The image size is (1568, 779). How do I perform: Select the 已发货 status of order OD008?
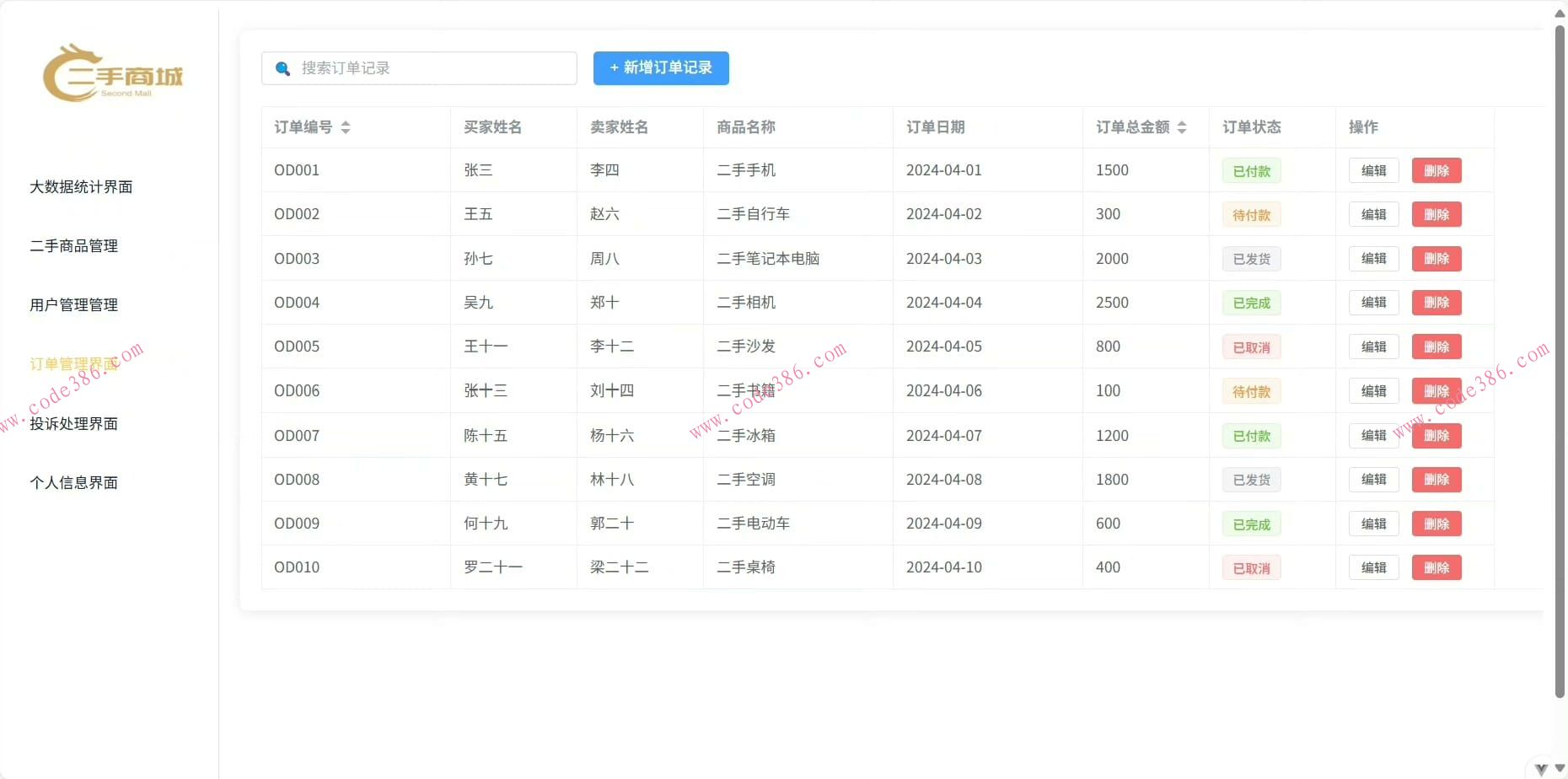point(1250,479)
